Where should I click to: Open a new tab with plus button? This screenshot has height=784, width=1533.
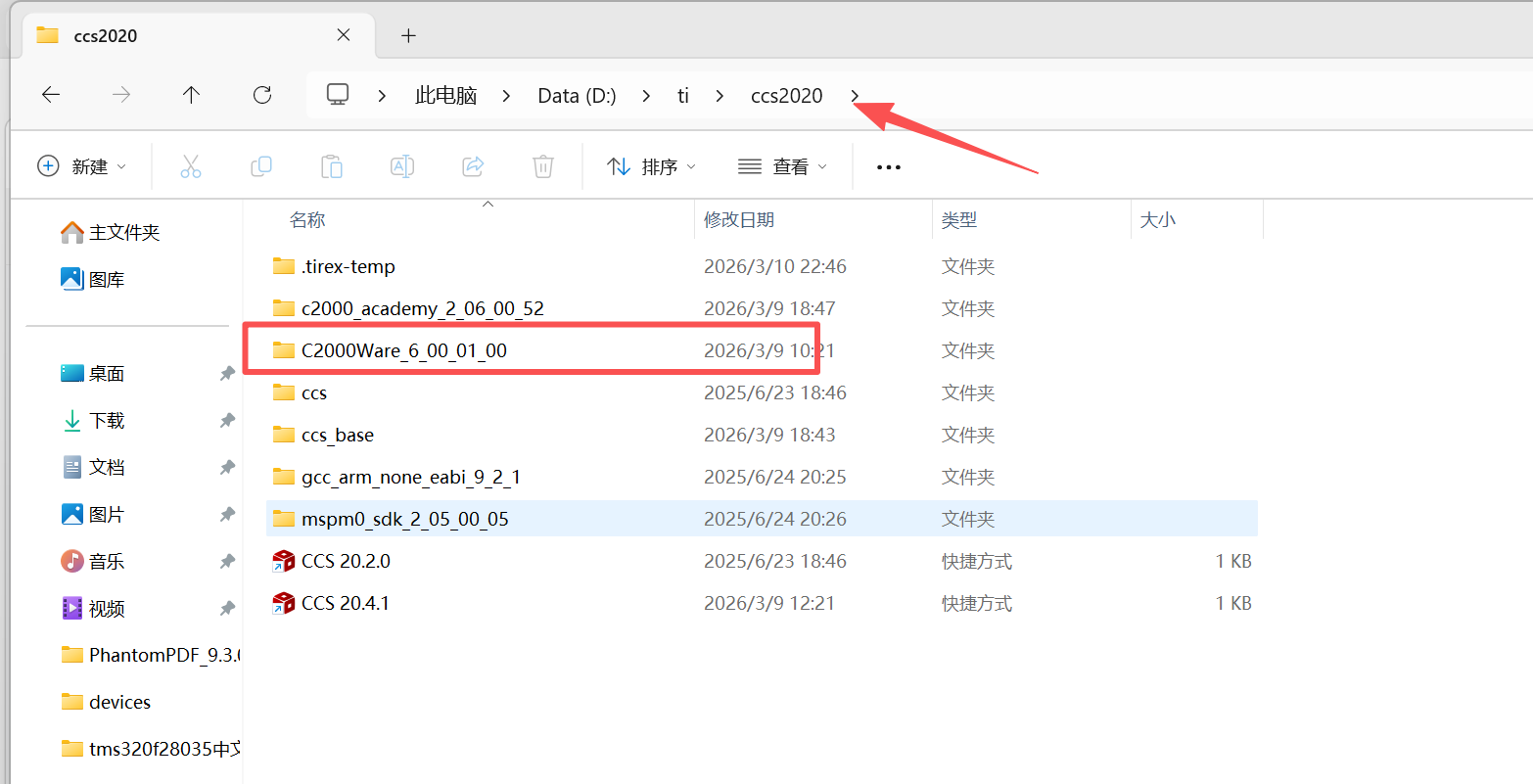[408, 36]
